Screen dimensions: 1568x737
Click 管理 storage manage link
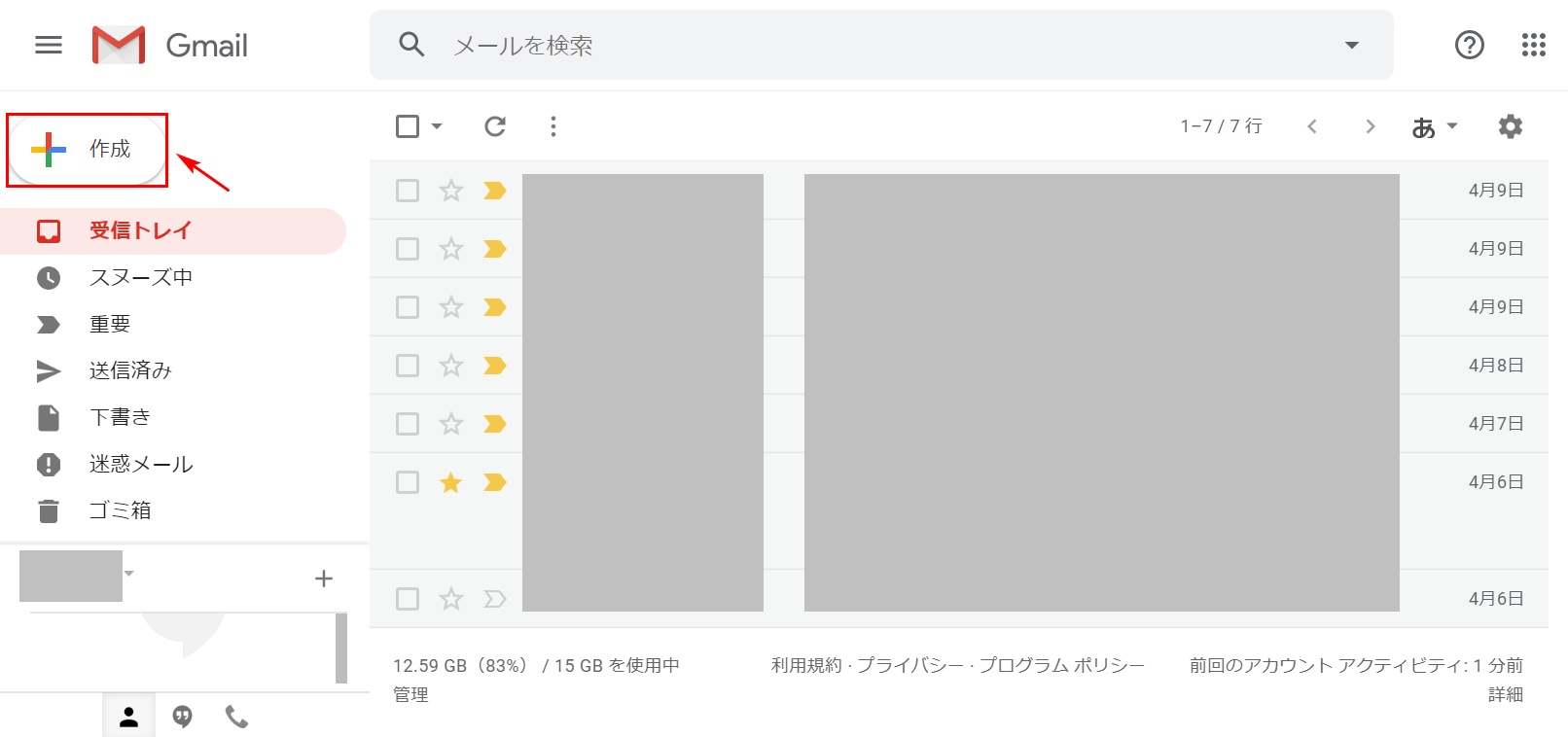(x=410, y=695)
